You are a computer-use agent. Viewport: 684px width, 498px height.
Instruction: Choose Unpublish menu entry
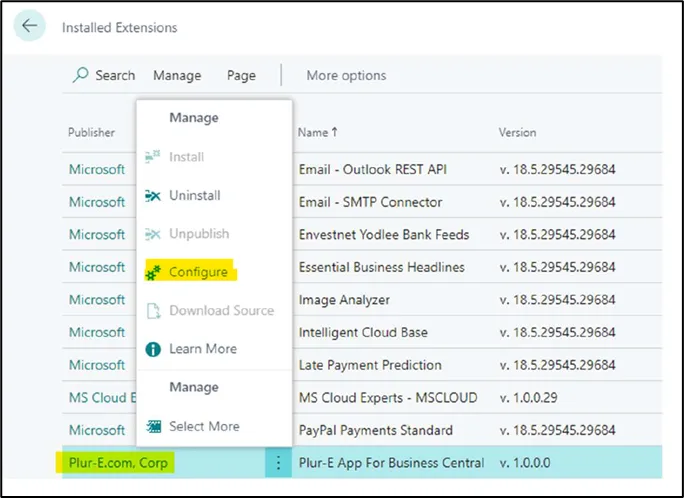point(199,234)
